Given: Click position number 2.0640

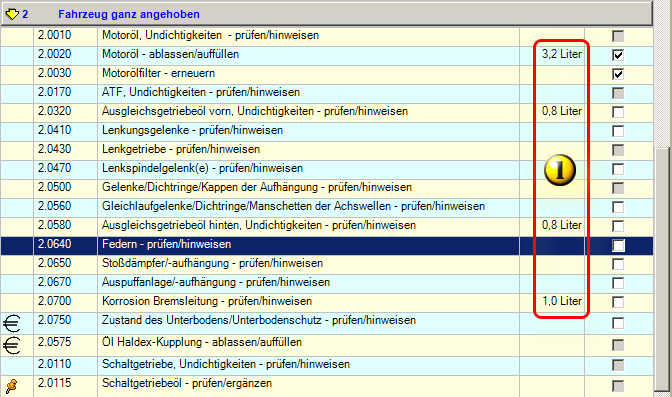Looking at the screenshot, I should [54, 244].
